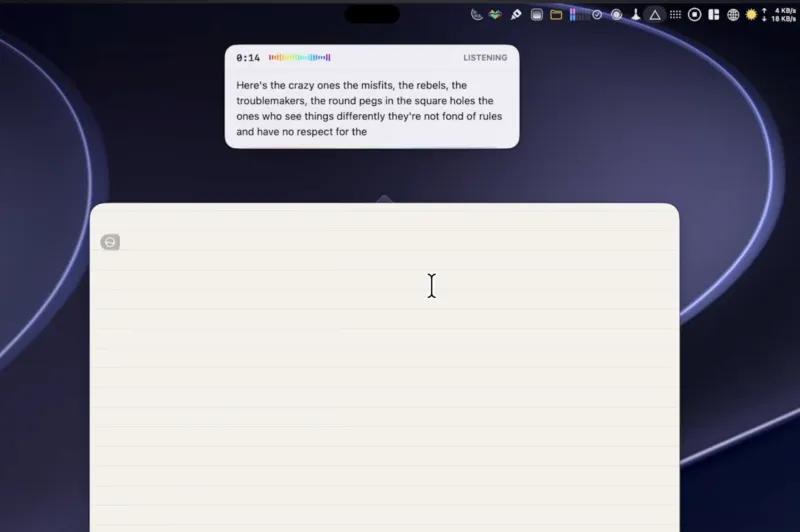Open the rainbow heart menu bar app
This screenshot has width=800, height=532.
pos(495,15)
